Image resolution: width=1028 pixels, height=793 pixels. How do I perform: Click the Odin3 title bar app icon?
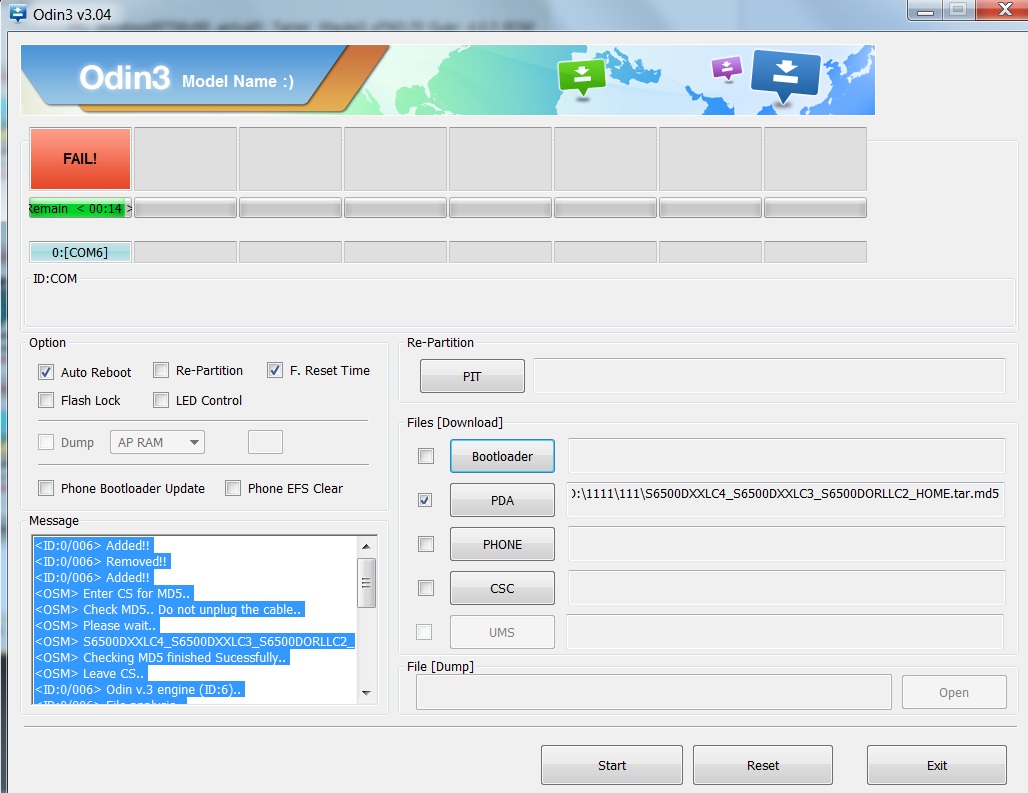[x=16, y=13]
